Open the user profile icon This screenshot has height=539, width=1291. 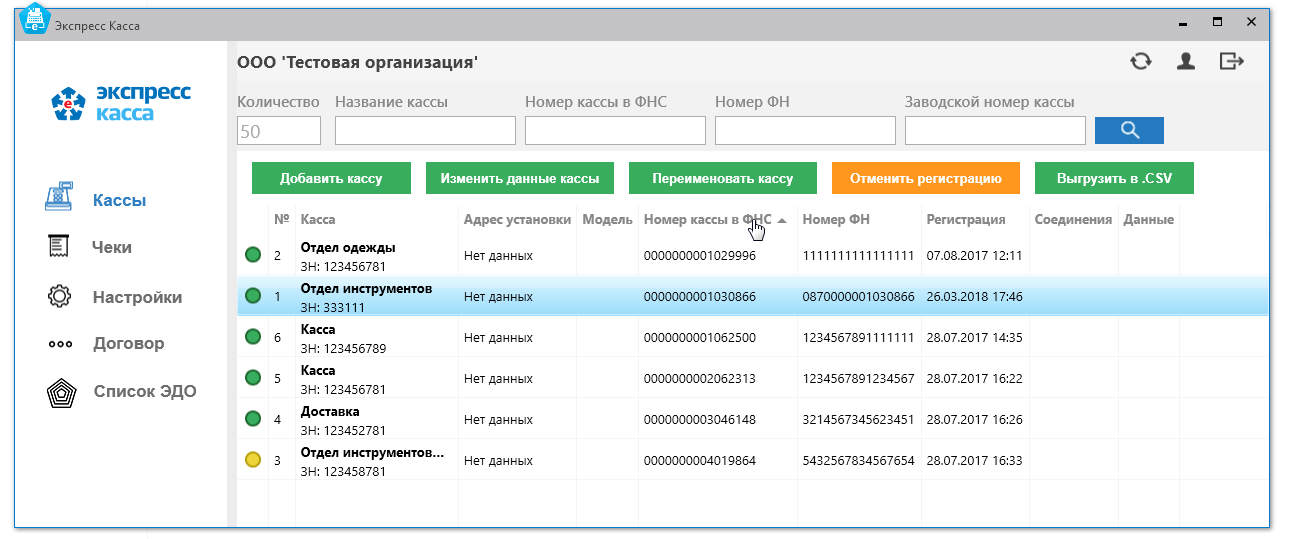click(x=1186, y=62)
